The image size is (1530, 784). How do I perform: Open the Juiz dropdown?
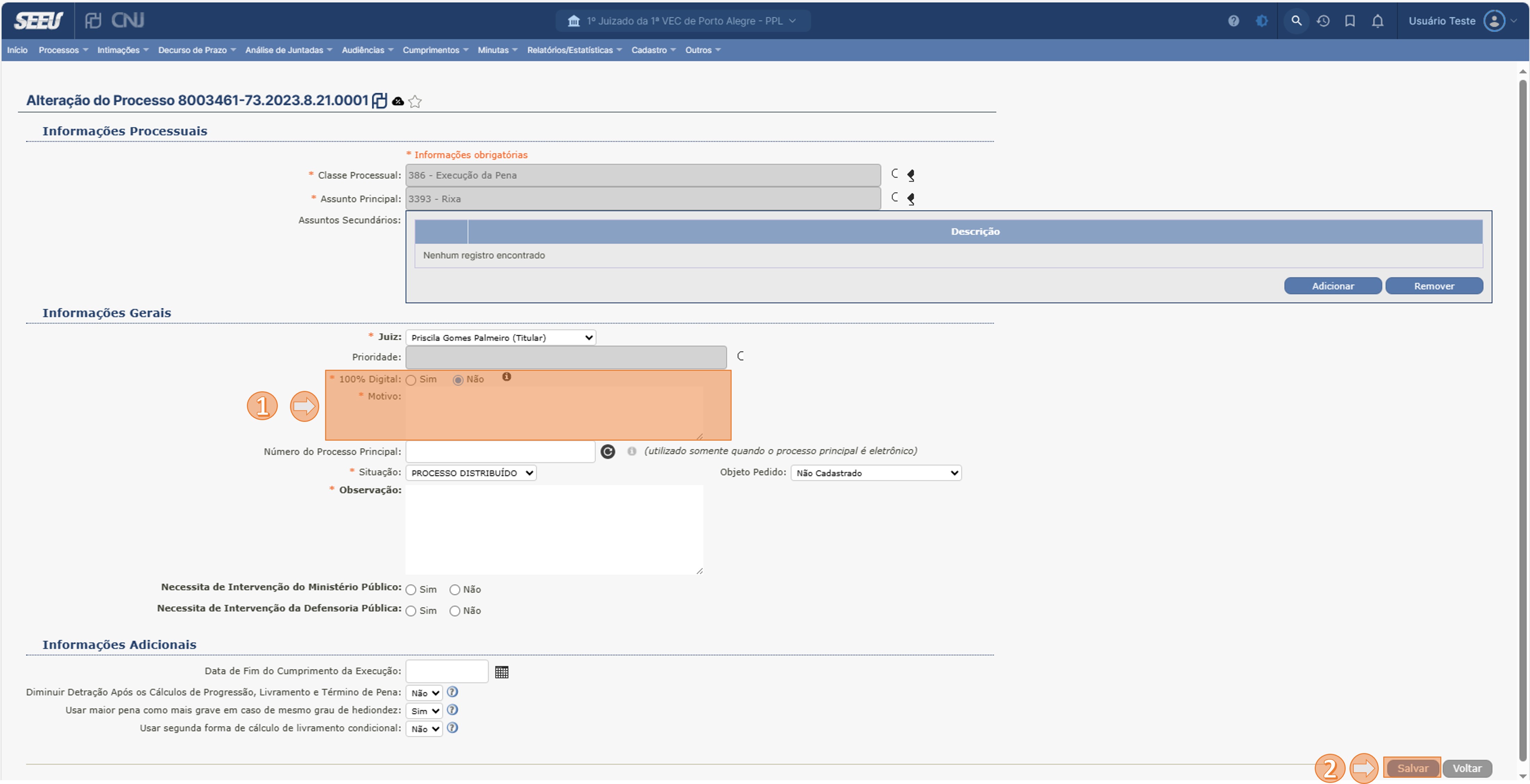click(501, 338)
